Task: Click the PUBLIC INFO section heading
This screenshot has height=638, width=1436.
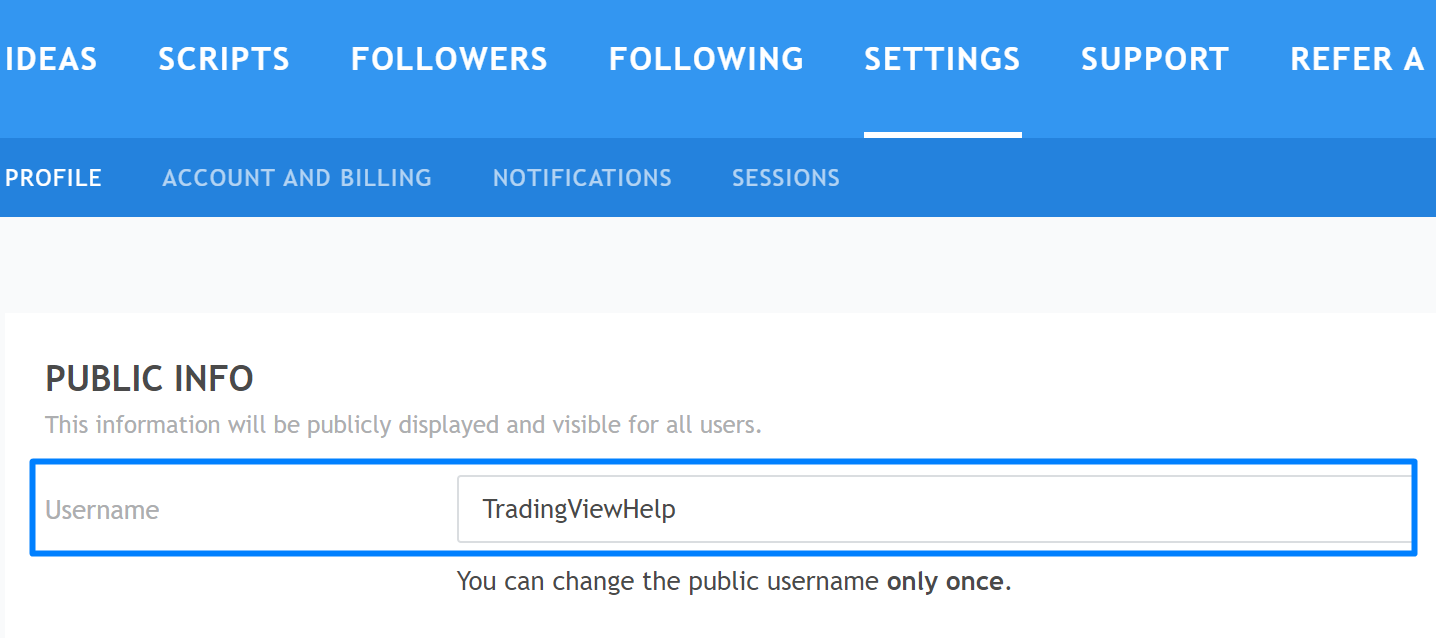Action: [149, 378]
